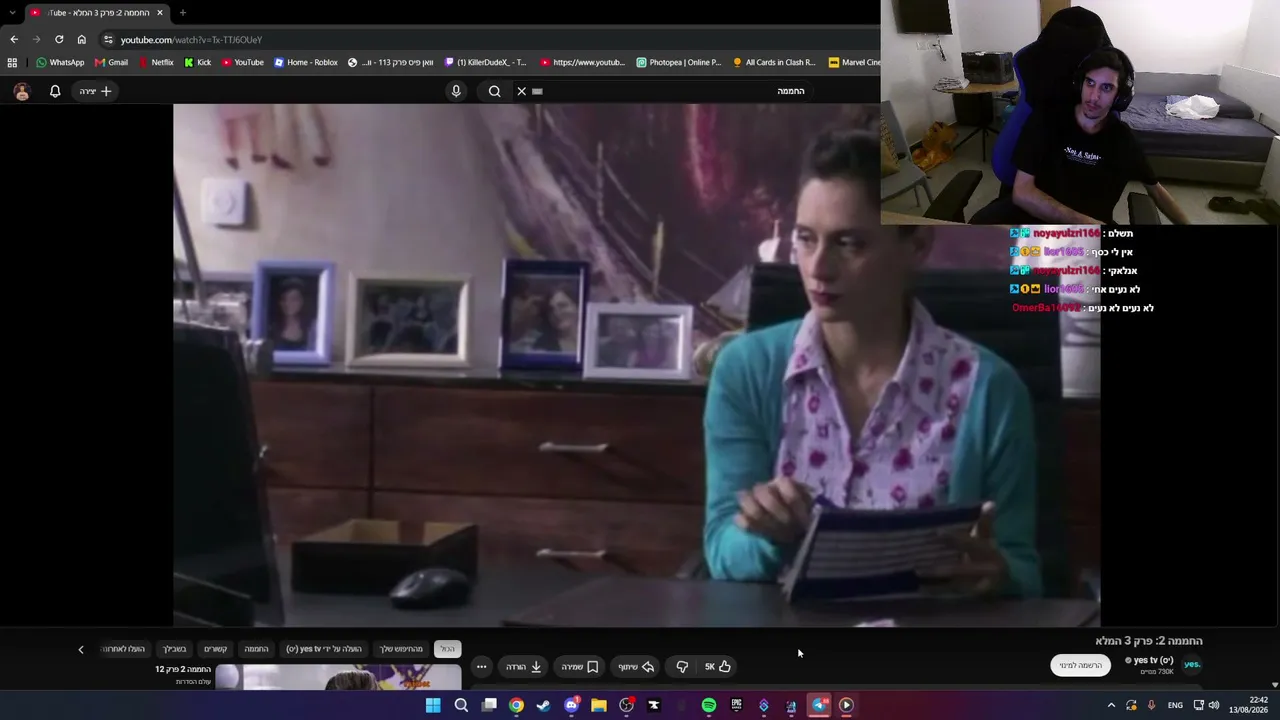Show hidden system tray icons

point(1111,705)
